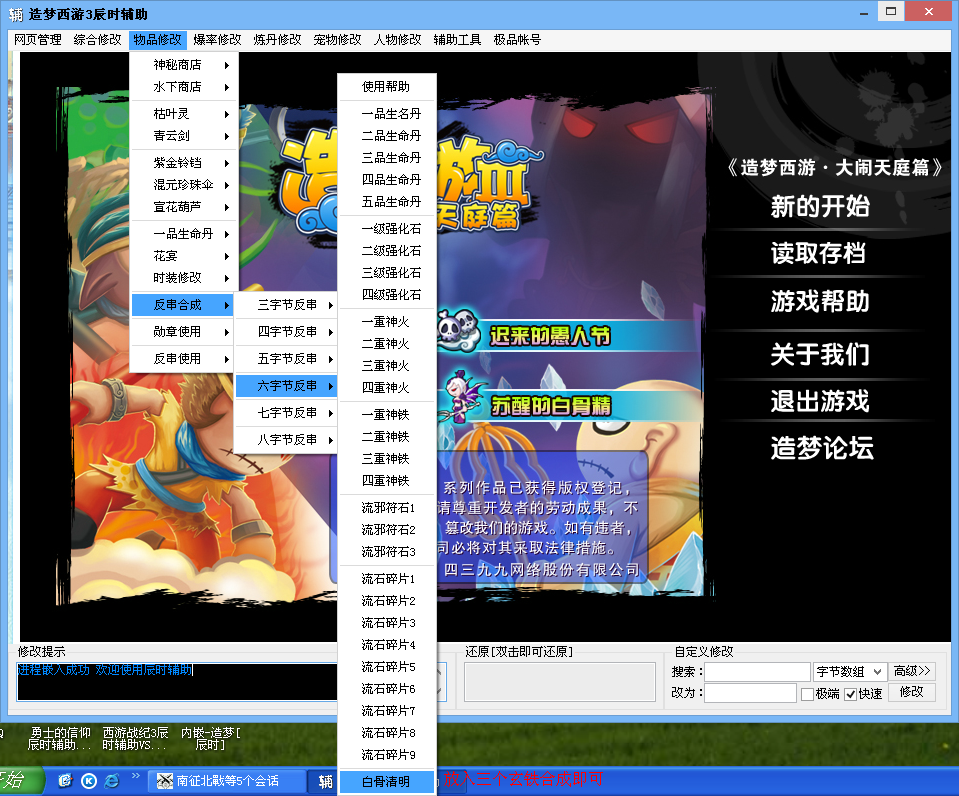Click the 还原 restore list box

(560, 682)
